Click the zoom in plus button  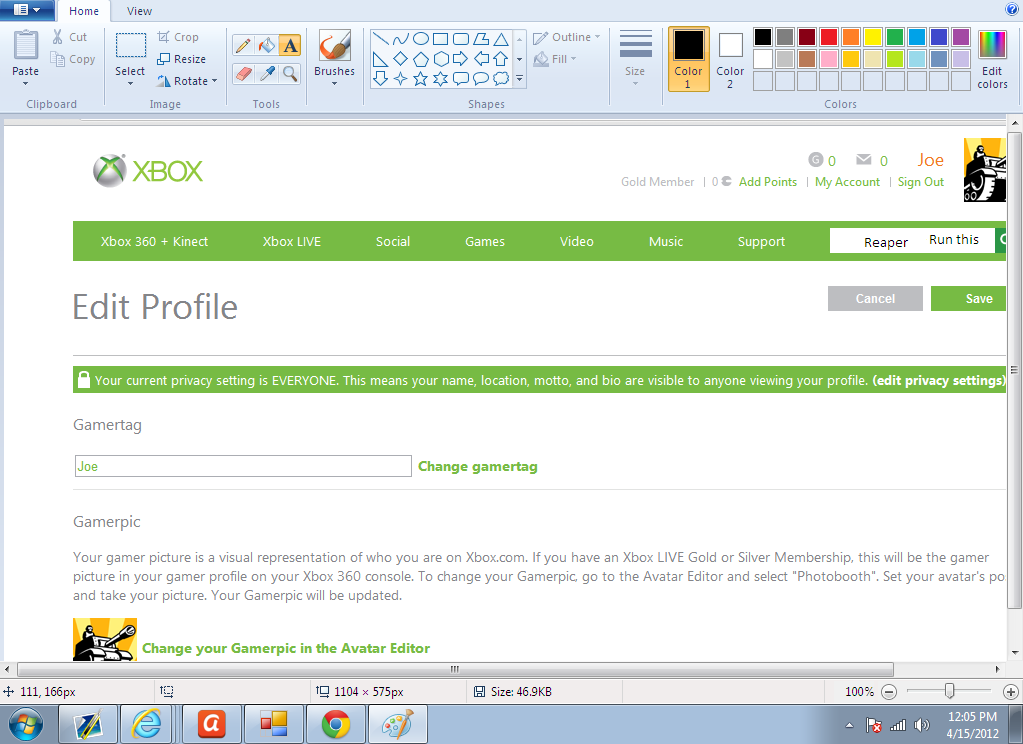point(1010,692)
